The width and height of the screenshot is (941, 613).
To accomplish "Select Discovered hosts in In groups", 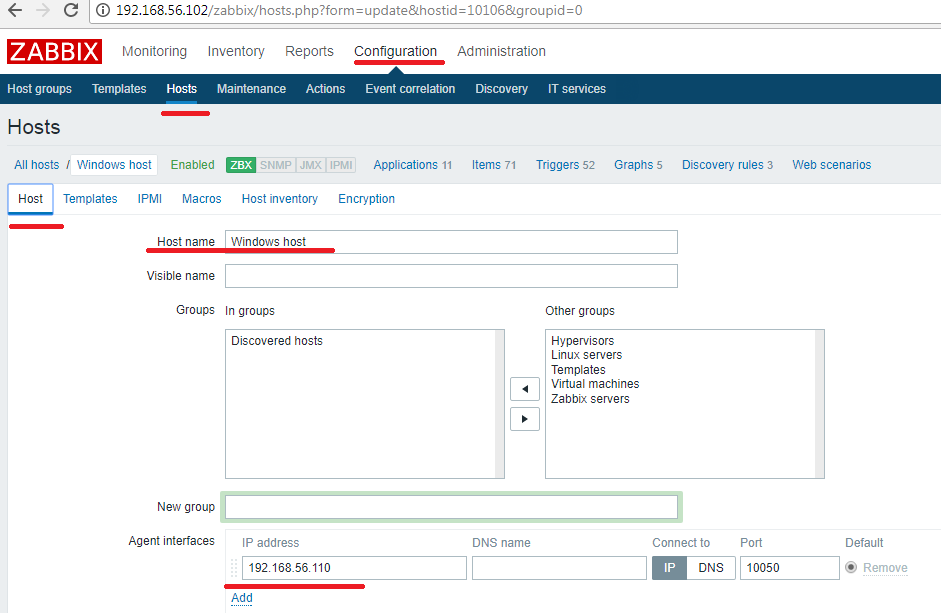I will 277,341.
